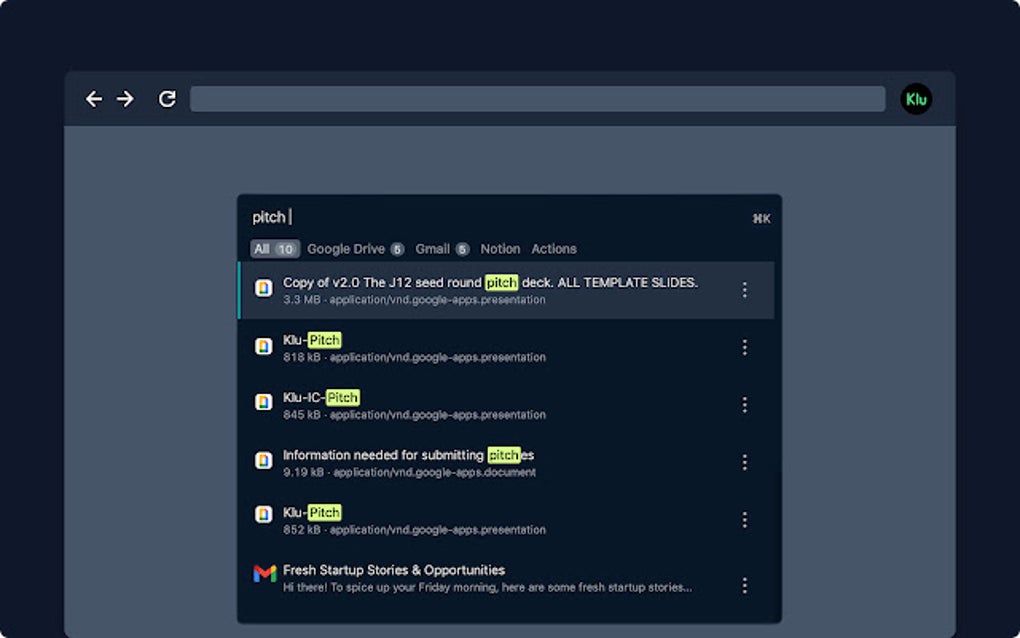
Task: Click the browser address bar
Action: tap(537, 99)
